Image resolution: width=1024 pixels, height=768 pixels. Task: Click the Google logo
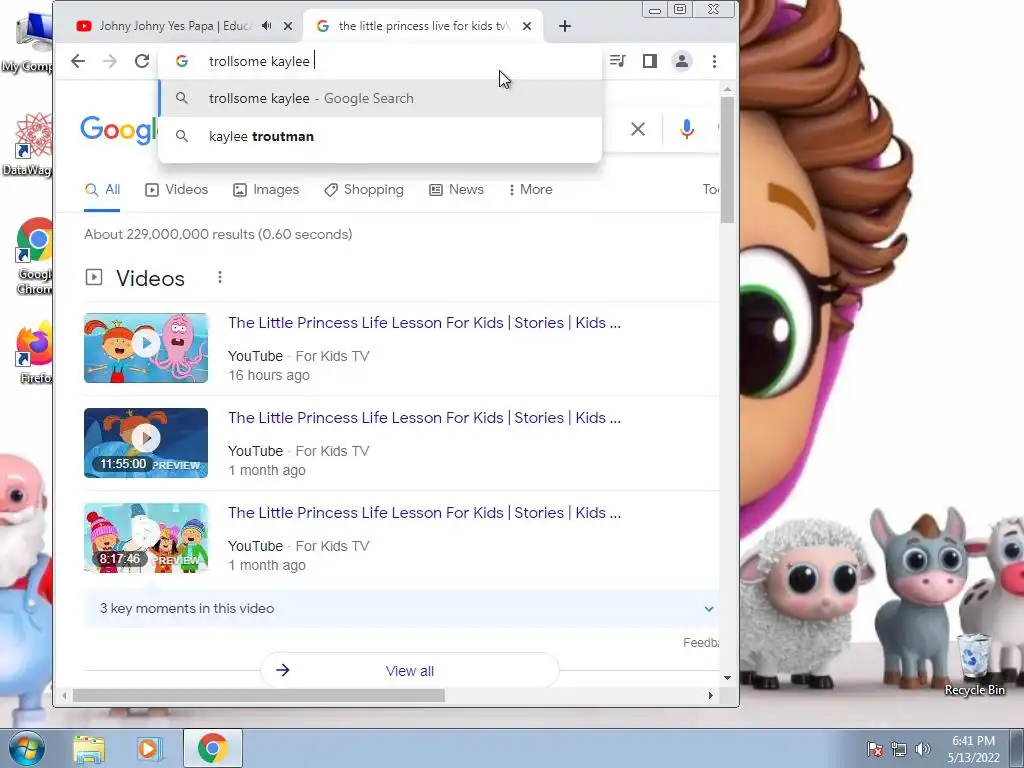[x=118, y=129]
